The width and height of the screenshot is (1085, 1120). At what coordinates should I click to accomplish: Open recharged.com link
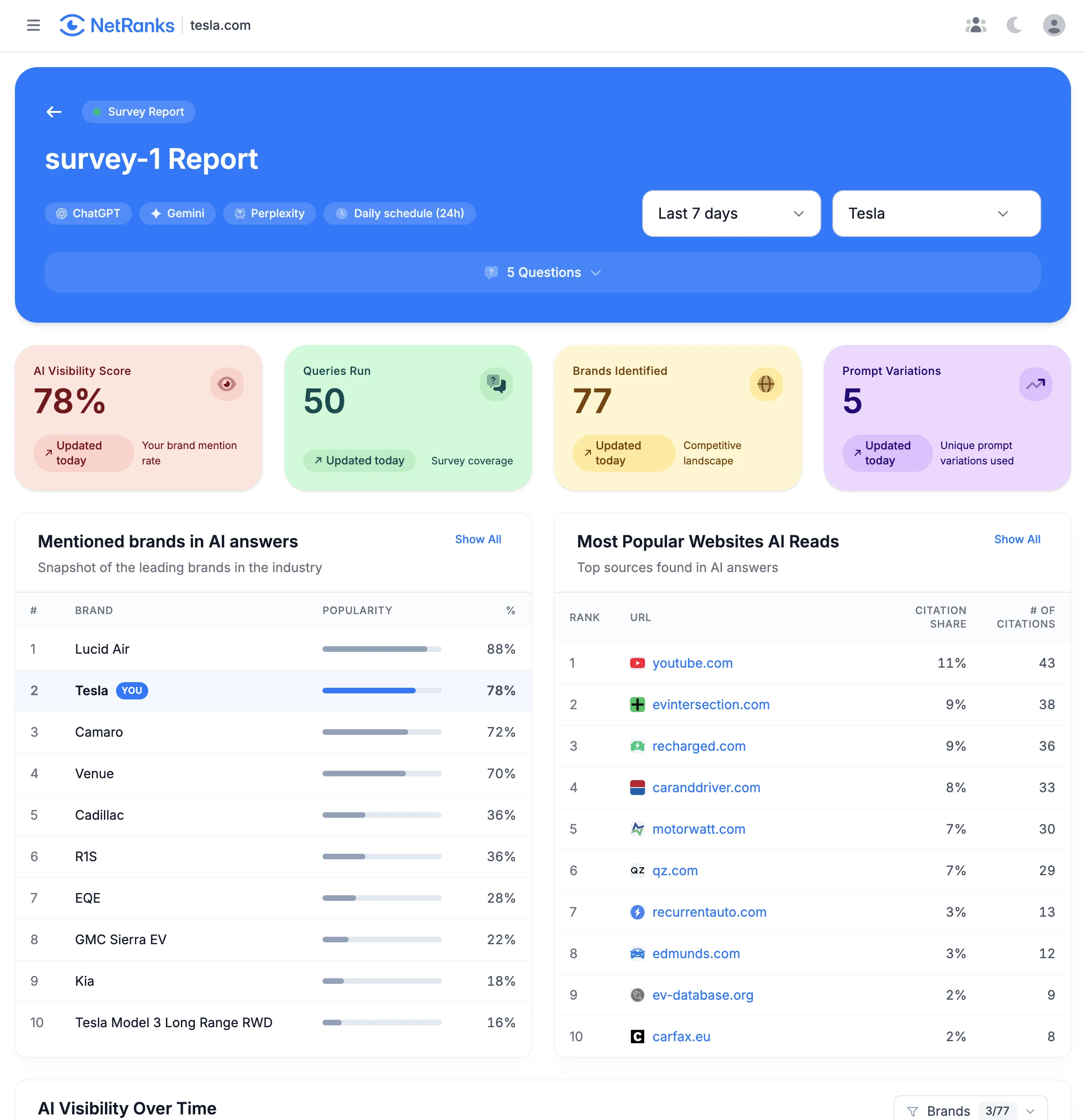[699, 746]
